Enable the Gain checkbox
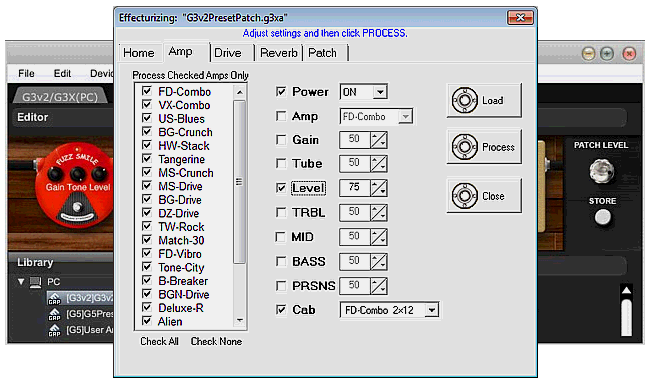The image size is (649, 383). (281, 140)
